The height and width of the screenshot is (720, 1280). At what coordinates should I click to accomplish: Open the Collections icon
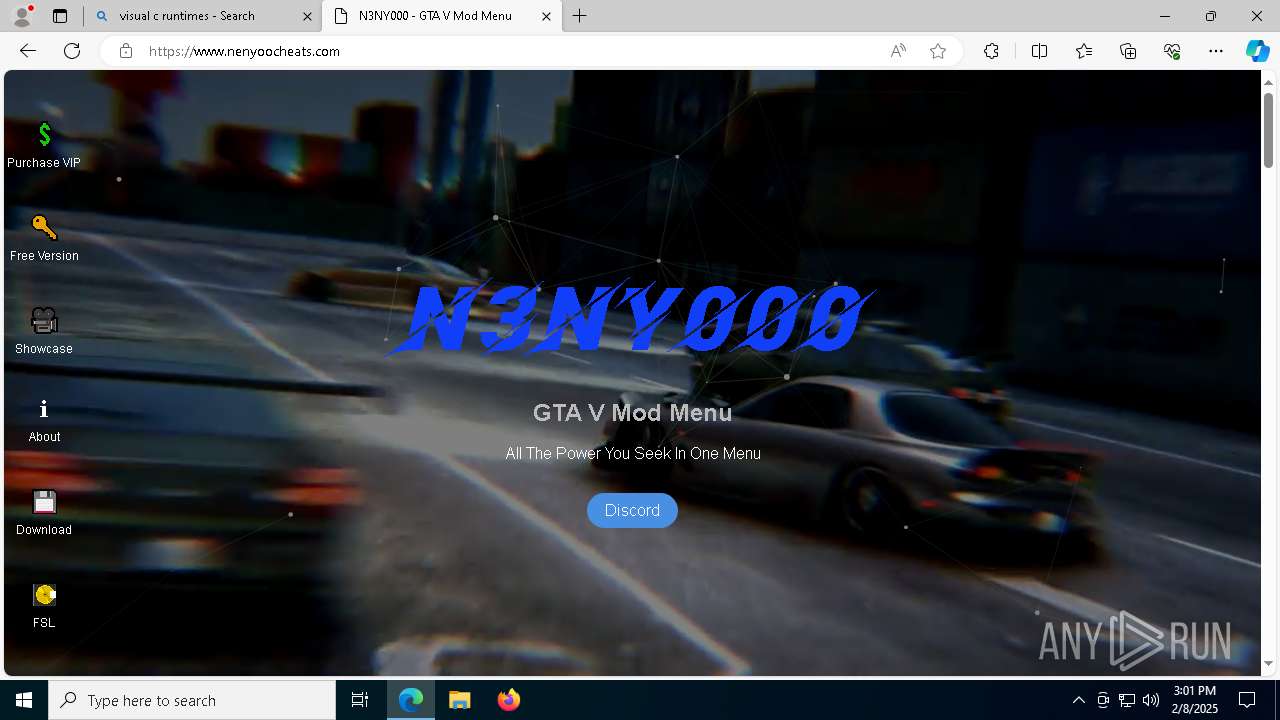point(1128,51)
